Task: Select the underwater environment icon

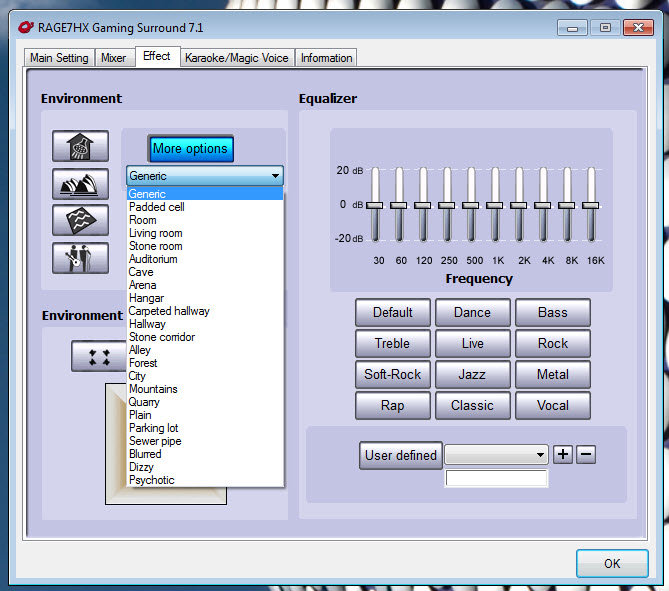Action: point(80,220)
